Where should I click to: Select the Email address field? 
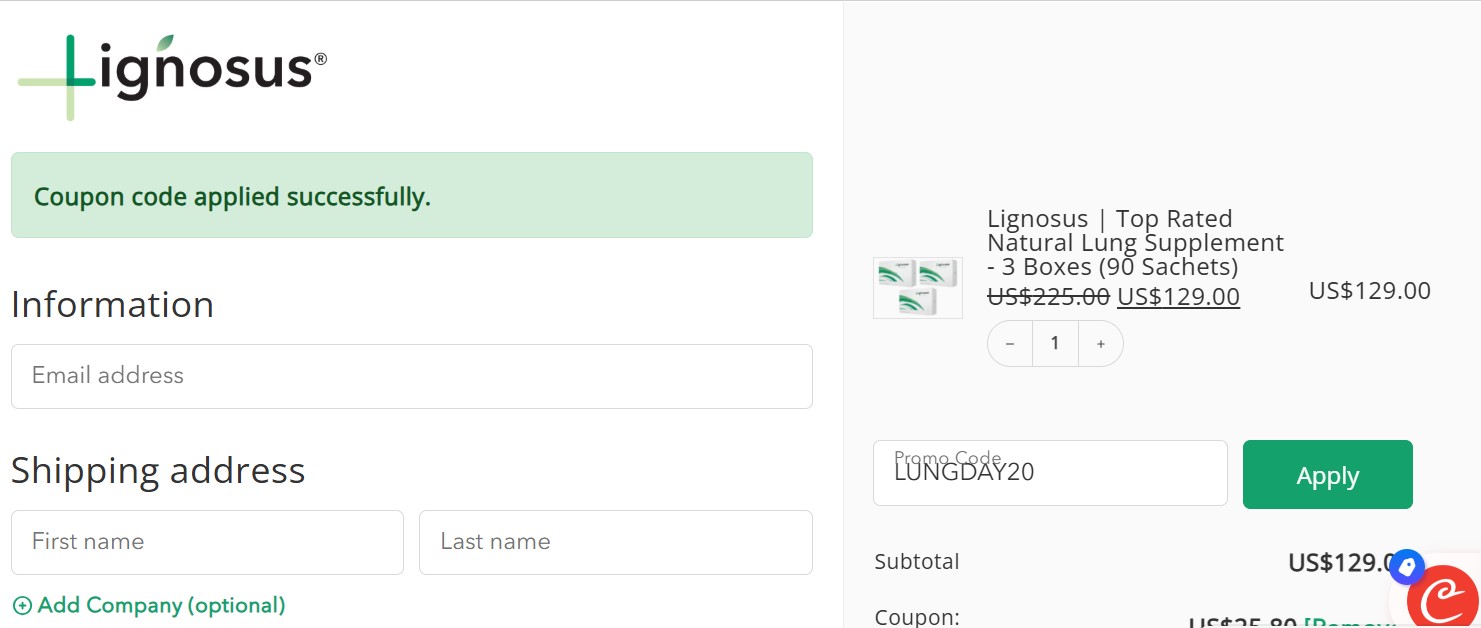[412, 376]
